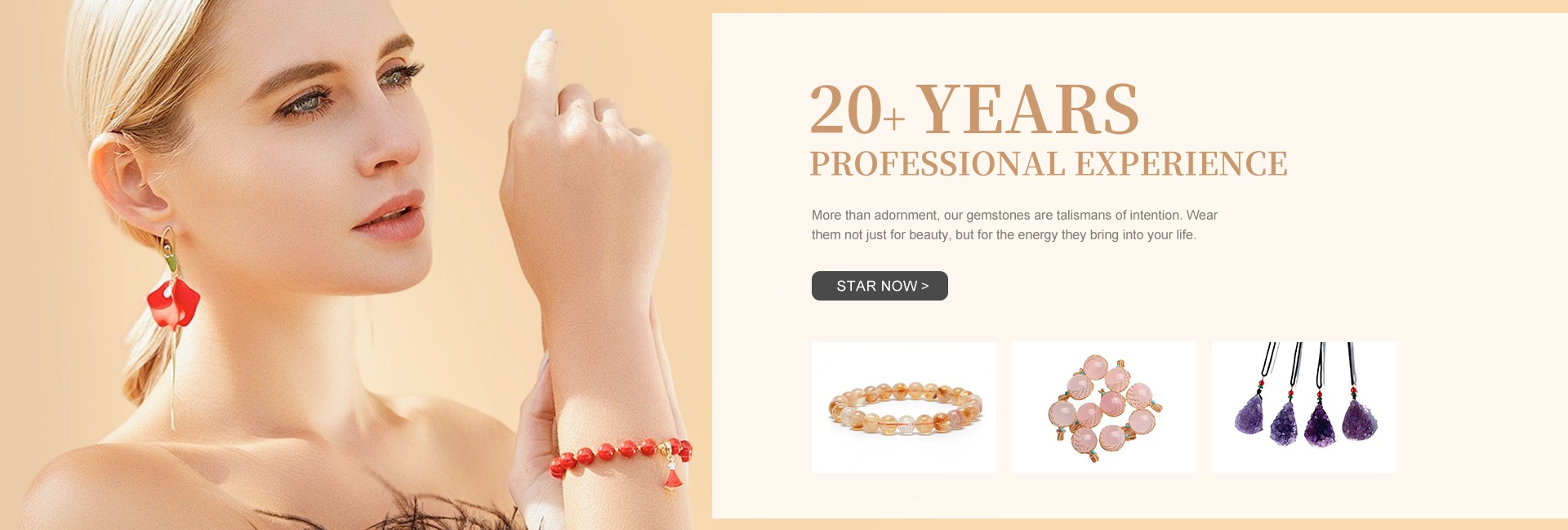
Task: Click the red petal earring on the model
Action: [x=172, y=302]
